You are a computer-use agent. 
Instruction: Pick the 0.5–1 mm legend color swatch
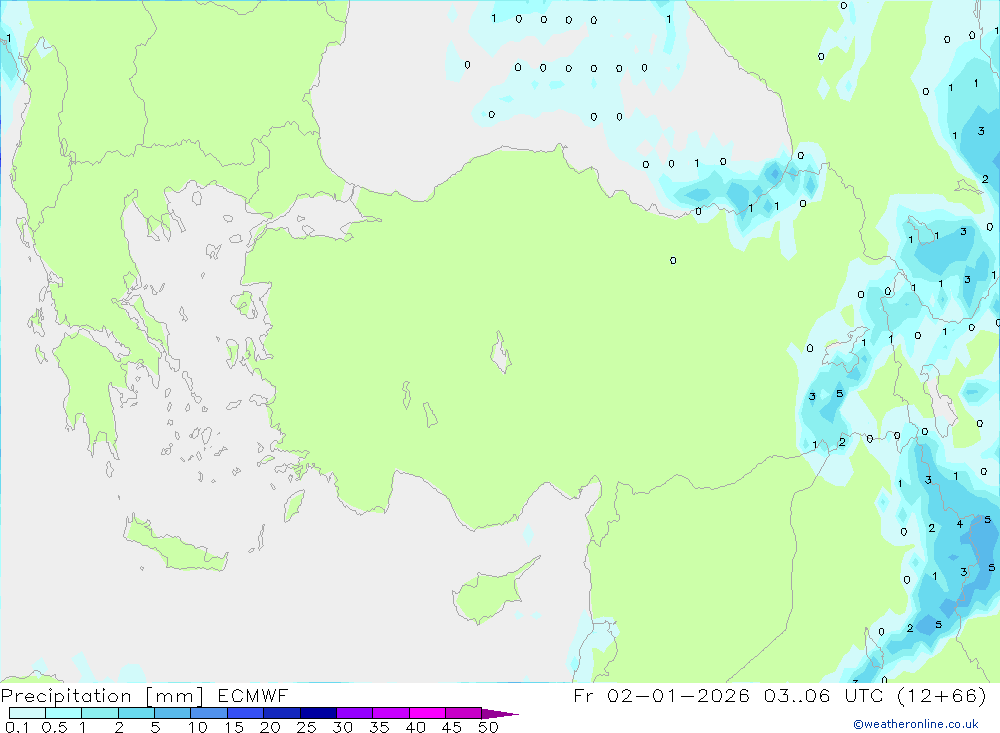coord(64,713)
